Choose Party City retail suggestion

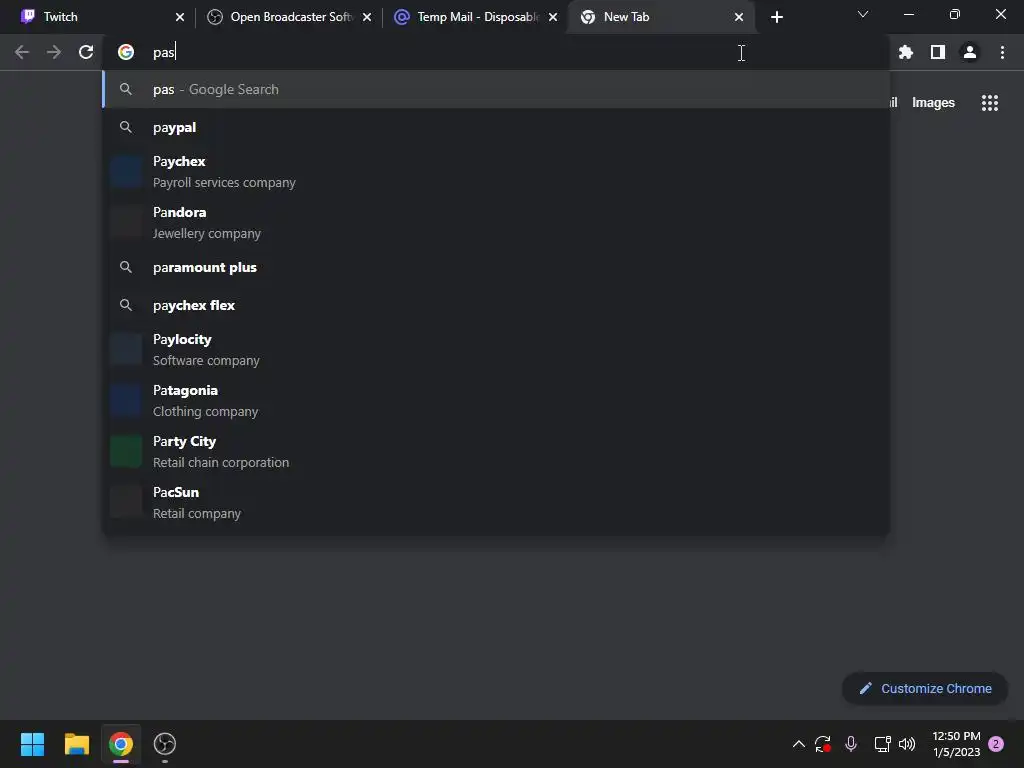click(x=496, y=451)
